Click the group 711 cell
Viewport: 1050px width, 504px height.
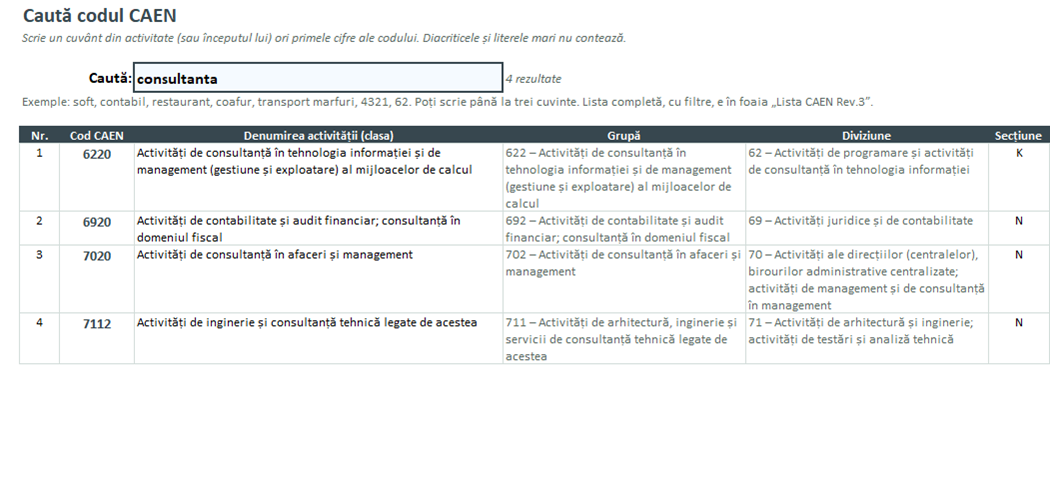click(624, 338)
